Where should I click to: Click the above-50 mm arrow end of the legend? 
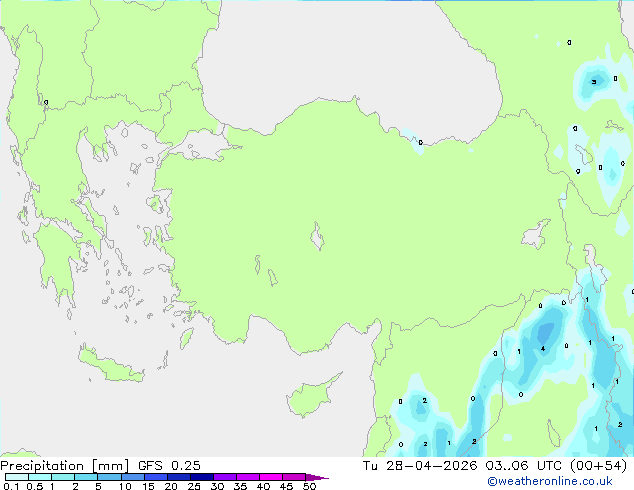coord(317,477)
